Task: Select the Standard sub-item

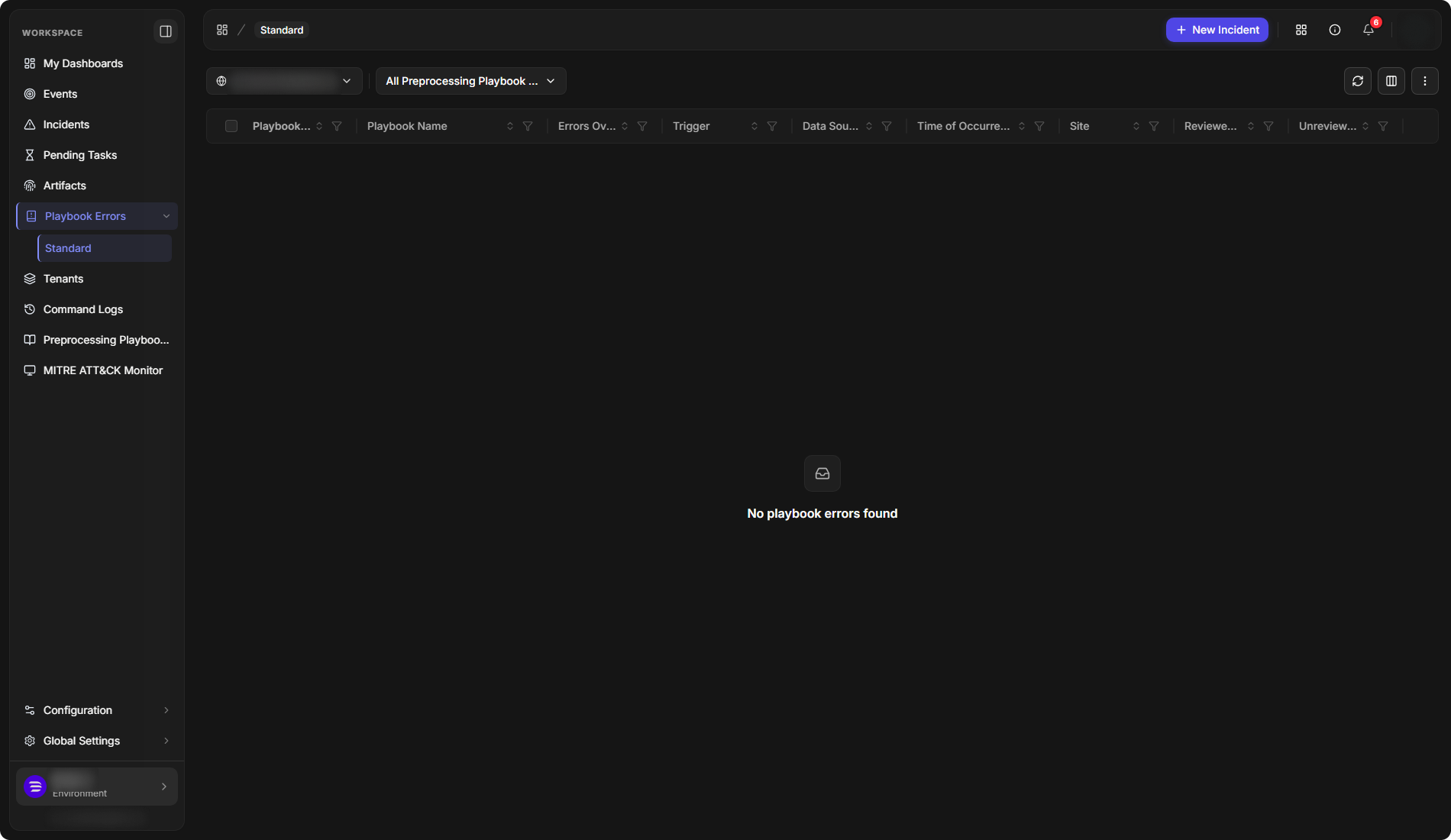Action: 105,248
